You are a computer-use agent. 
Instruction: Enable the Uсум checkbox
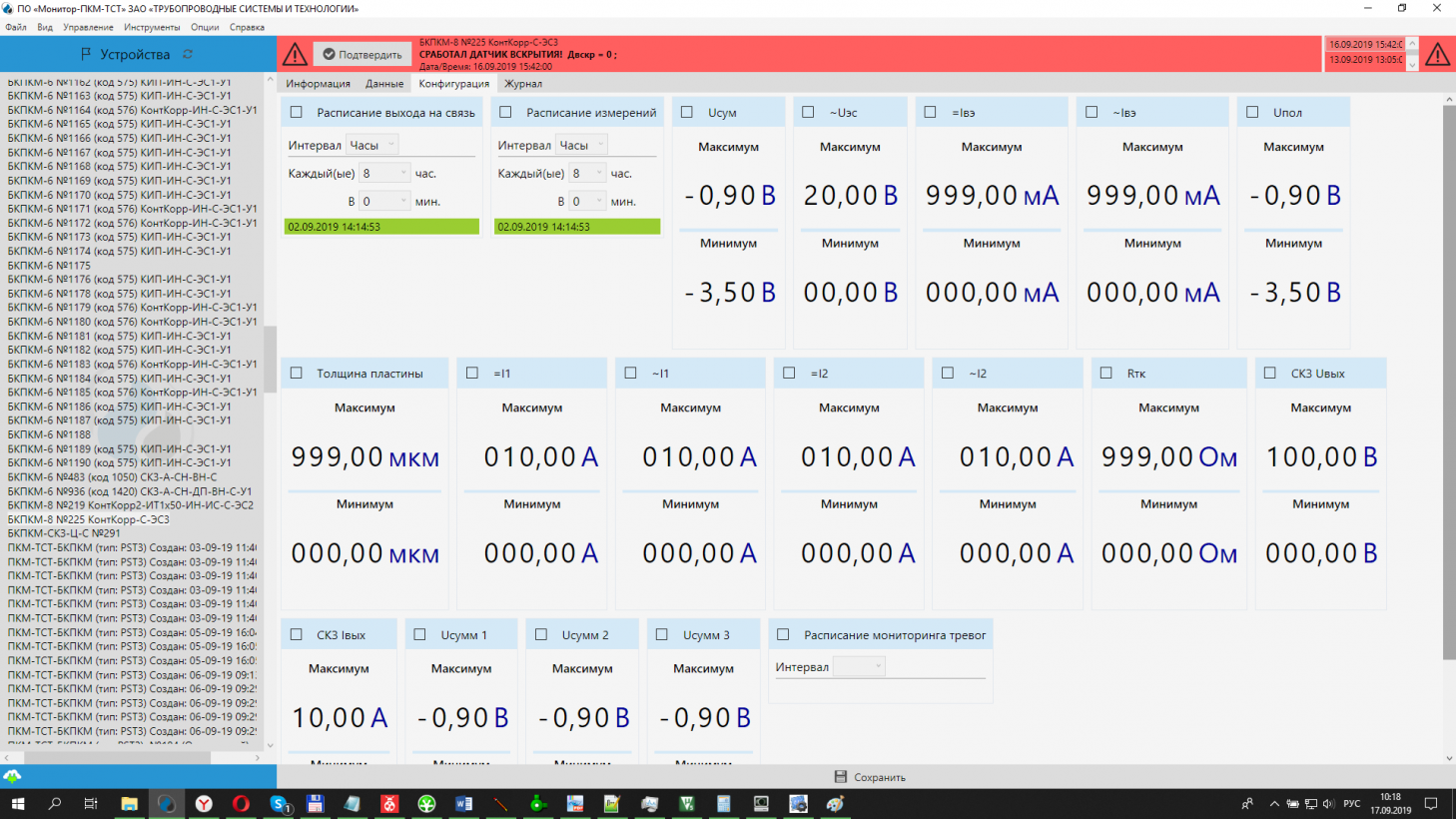pos(687,112)
